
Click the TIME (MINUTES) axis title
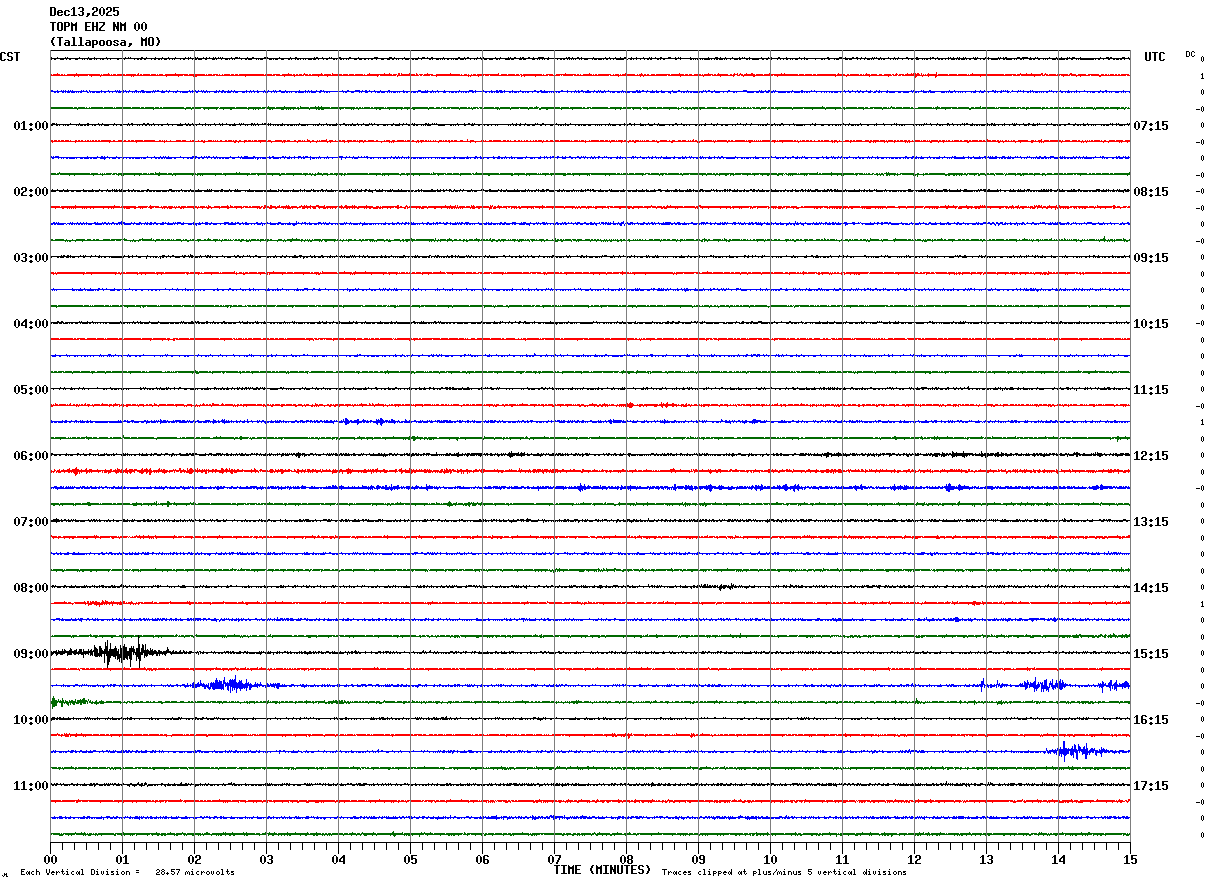[x=602, y=870]
